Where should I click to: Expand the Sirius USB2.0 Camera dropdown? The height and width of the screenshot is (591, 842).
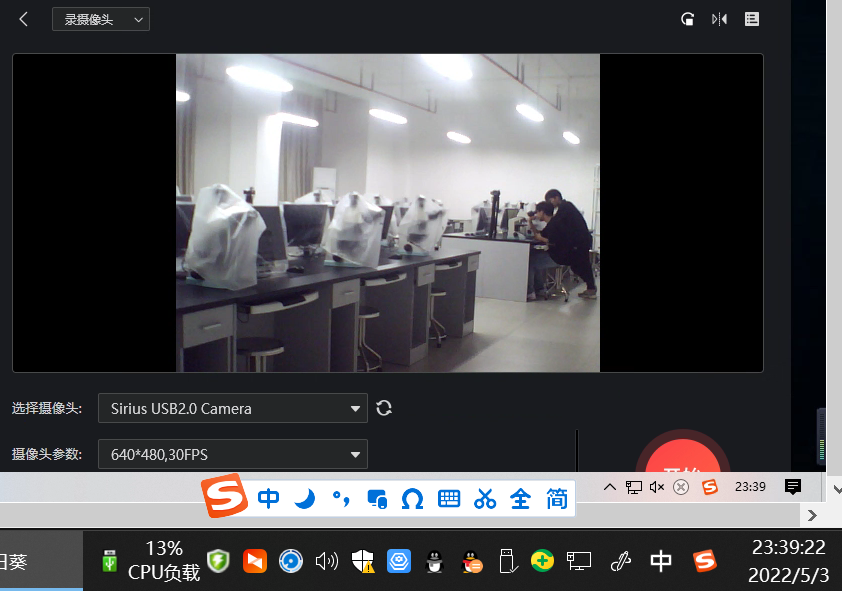(x=233, y=408)
